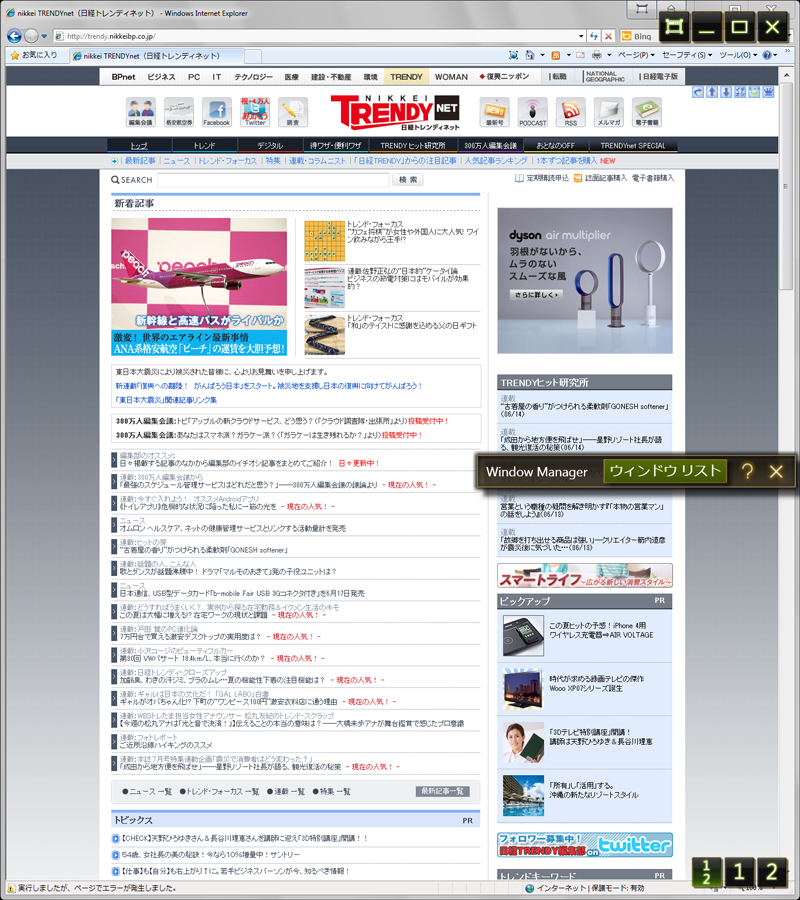The width and height of the screenshot is (800, 900).
Task: Click the 最新記事一覧 gray button
Action: pos(442,791)
